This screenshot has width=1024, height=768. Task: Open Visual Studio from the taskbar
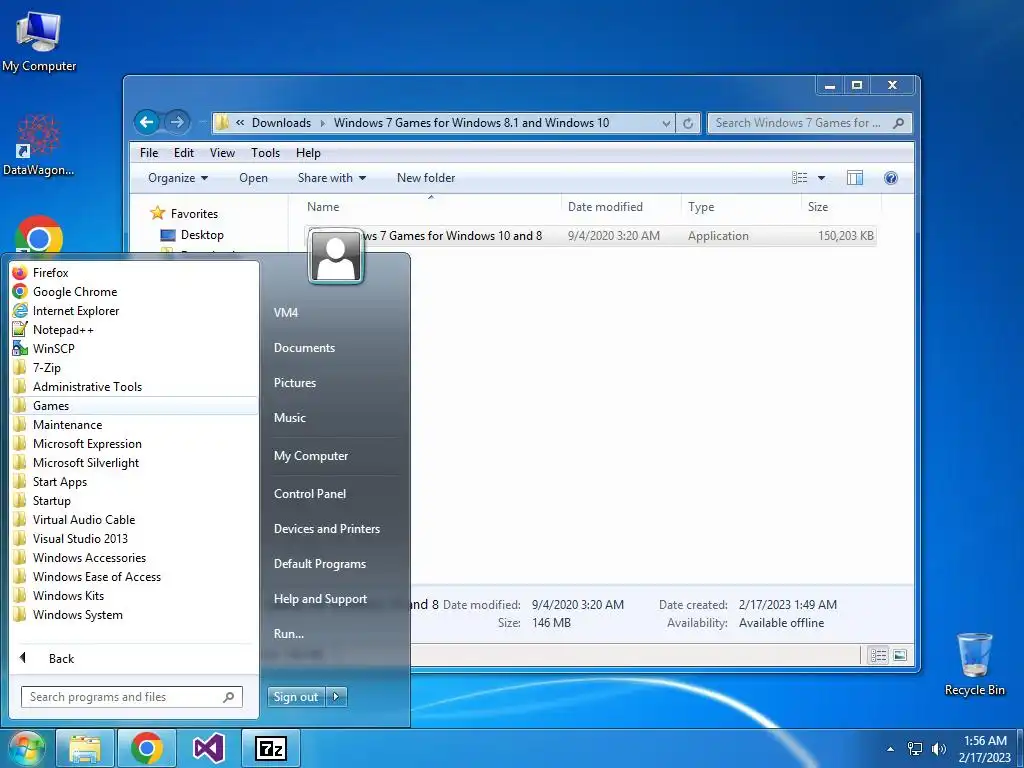(x=209, y=748)
